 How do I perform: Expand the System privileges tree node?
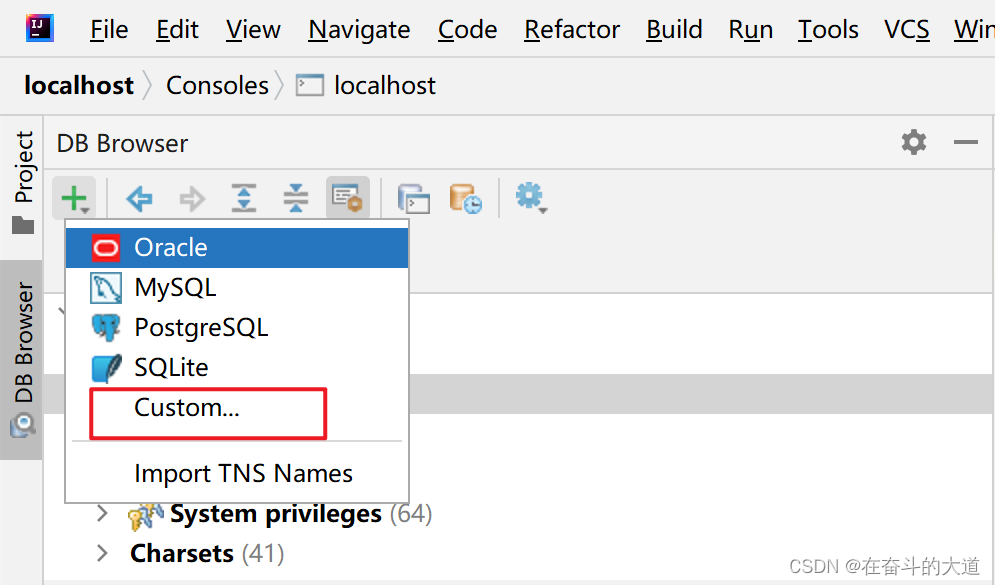point(101,513)
